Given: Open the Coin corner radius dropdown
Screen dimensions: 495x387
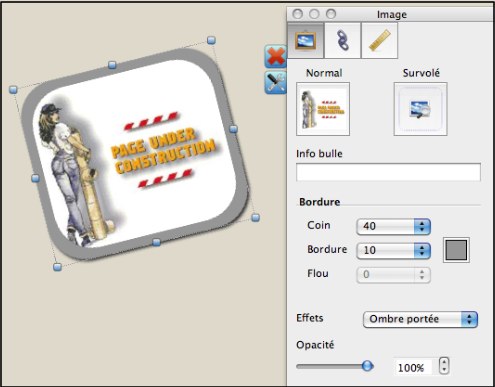Looking at the screenshot, I should coord(393,226).
